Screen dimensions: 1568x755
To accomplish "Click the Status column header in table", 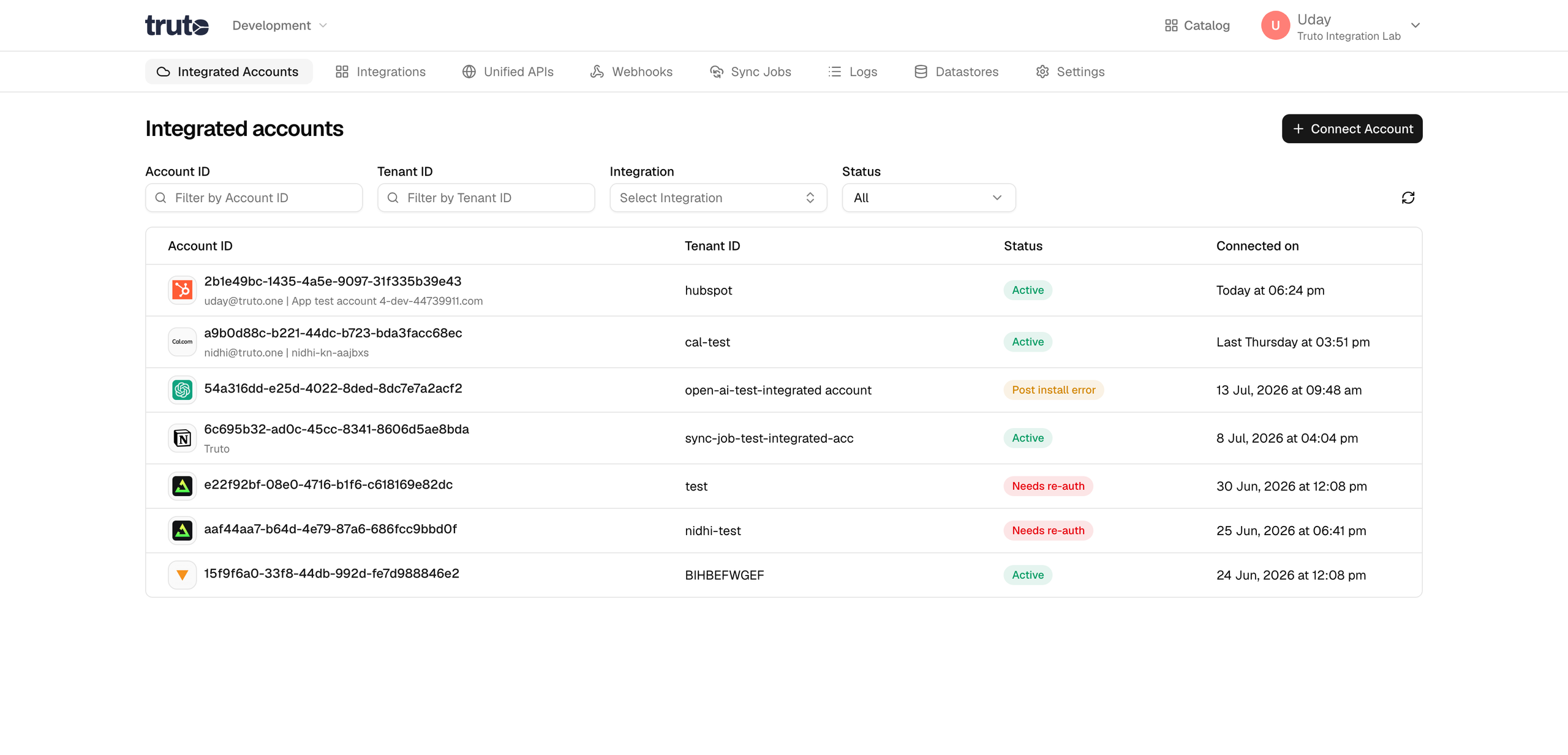I will click(x=1023, y=246).
